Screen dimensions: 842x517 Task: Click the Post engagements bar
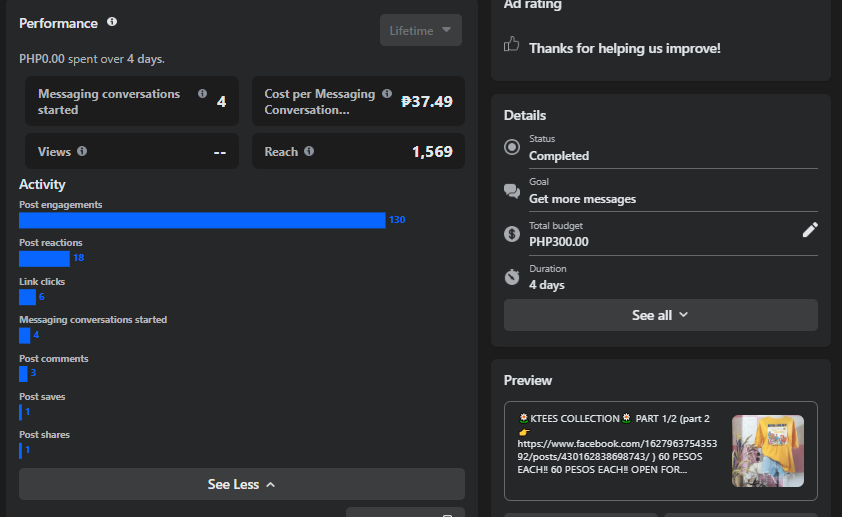(202, 220)
